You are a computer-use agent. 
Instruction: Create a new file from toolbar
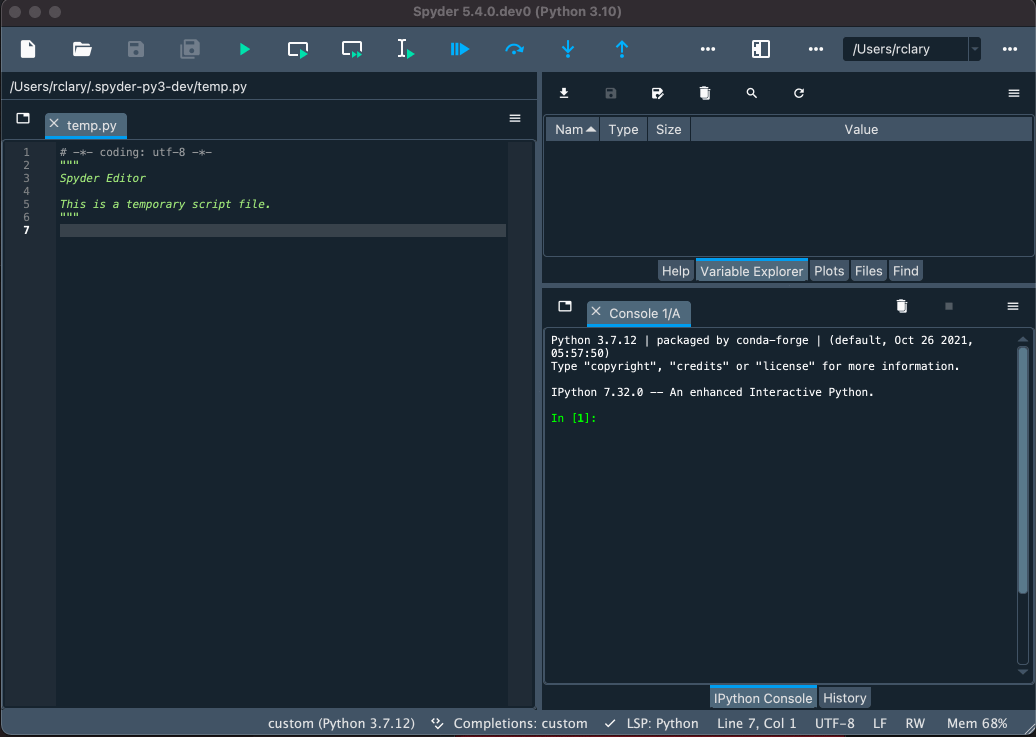coord(28,49)
